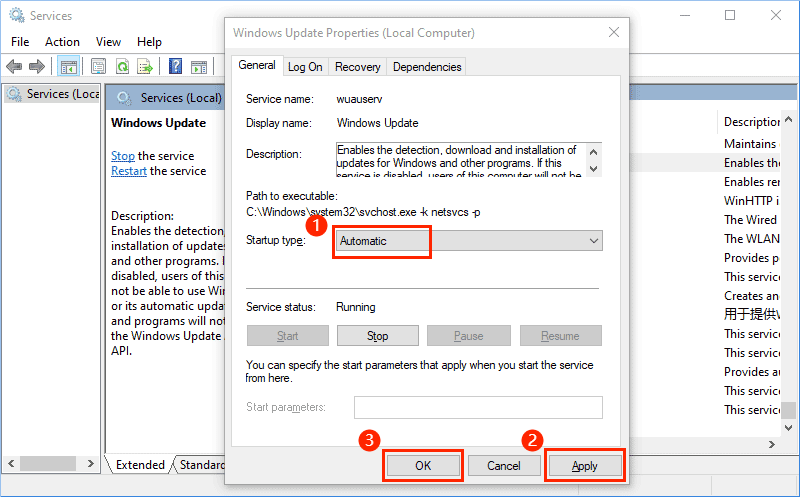Click the executable path text
Screen dimensions: 800x497
[x=363, y=212]
